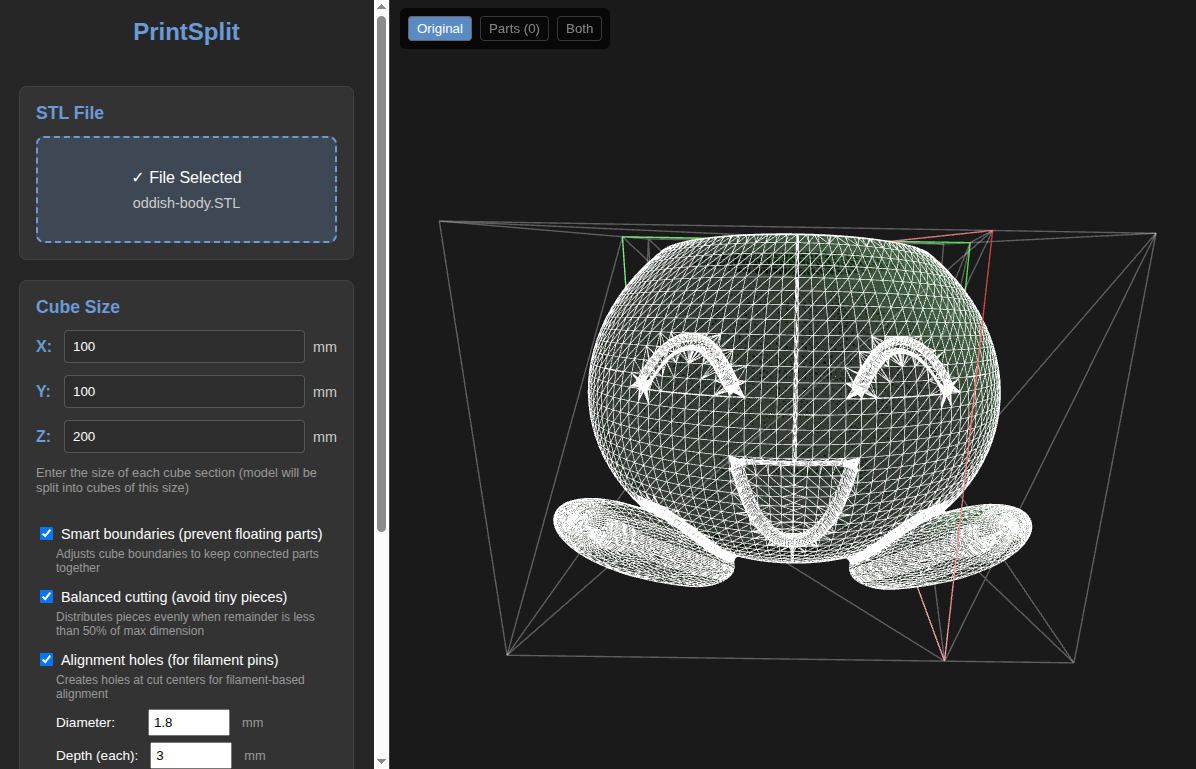Click the oddish-body.STL filename
The height and width of the screenshot is (769, 1196).
186,203
